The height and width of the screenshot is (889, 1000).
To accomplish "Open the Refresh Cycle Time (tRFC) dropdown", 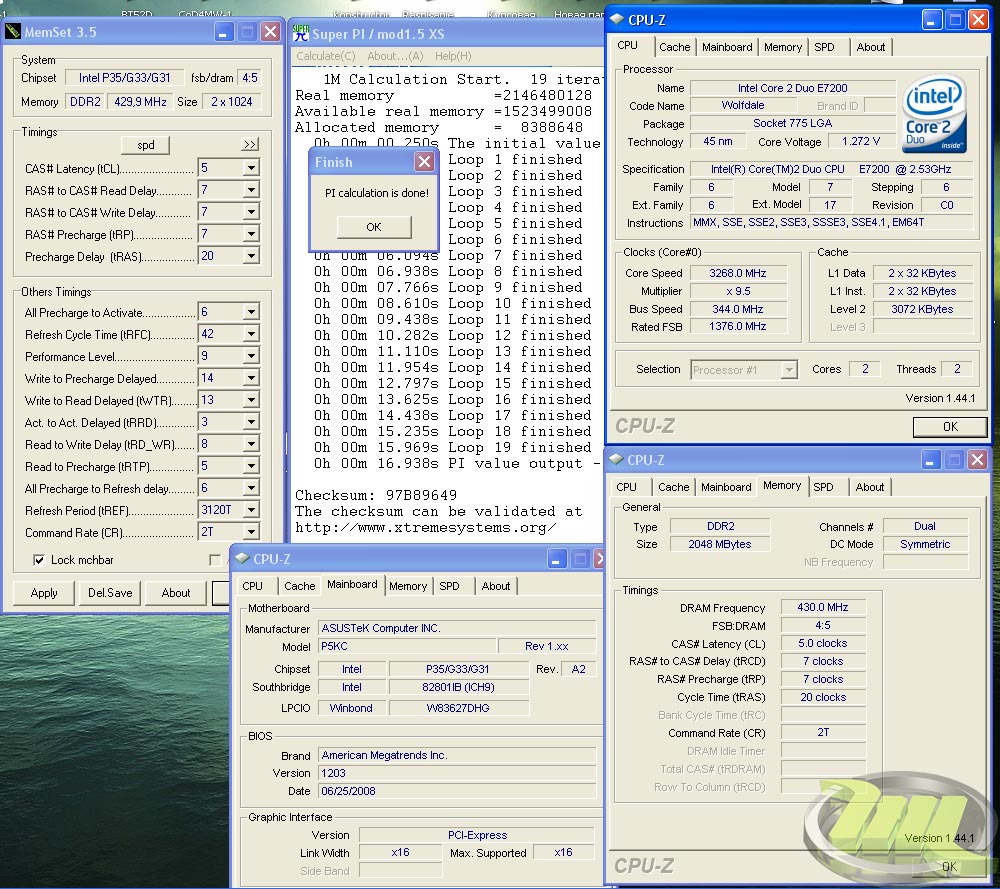I will pos(251,334).
